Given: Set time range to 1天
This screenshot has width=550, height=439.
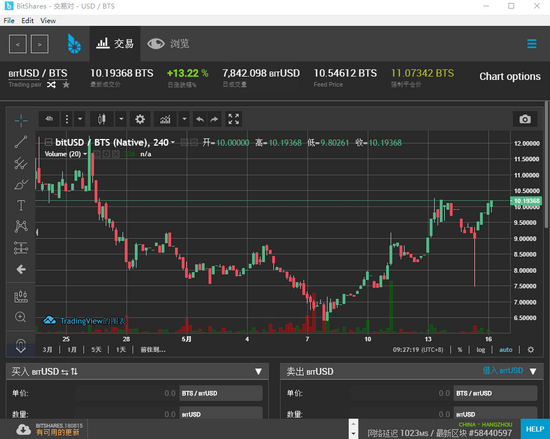Looking at the screenshot, I should point(121,350).
